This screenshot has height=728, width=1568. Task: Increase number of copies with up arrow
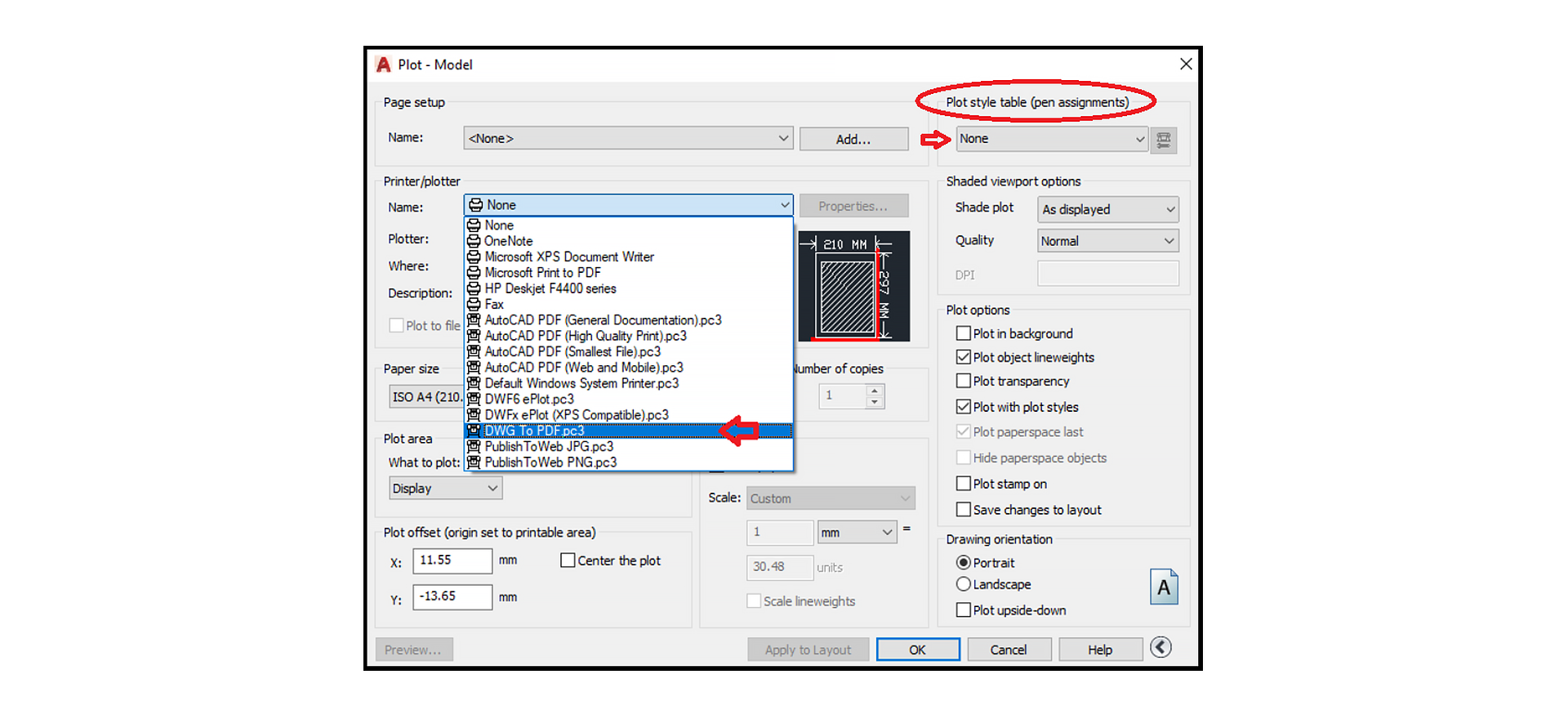coord(875,391)
